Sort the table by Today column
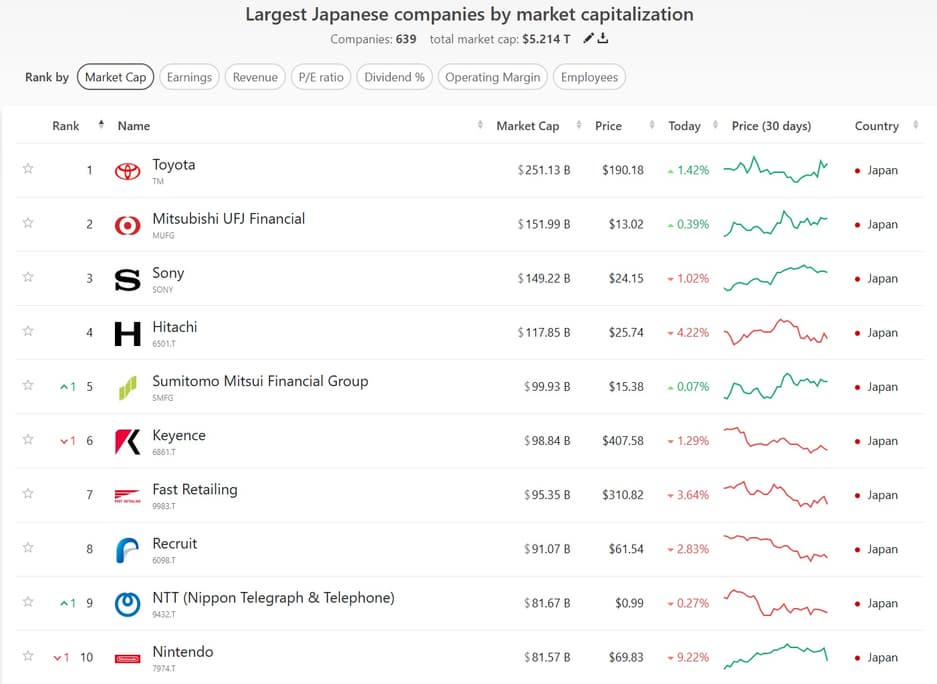Screen dimensions: 937x684 click(x=684, y=126)
